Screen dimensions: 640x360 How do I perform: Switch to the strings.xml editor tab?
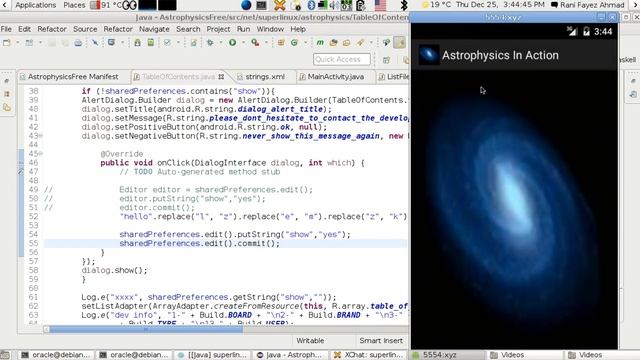[x=265, y=76]
